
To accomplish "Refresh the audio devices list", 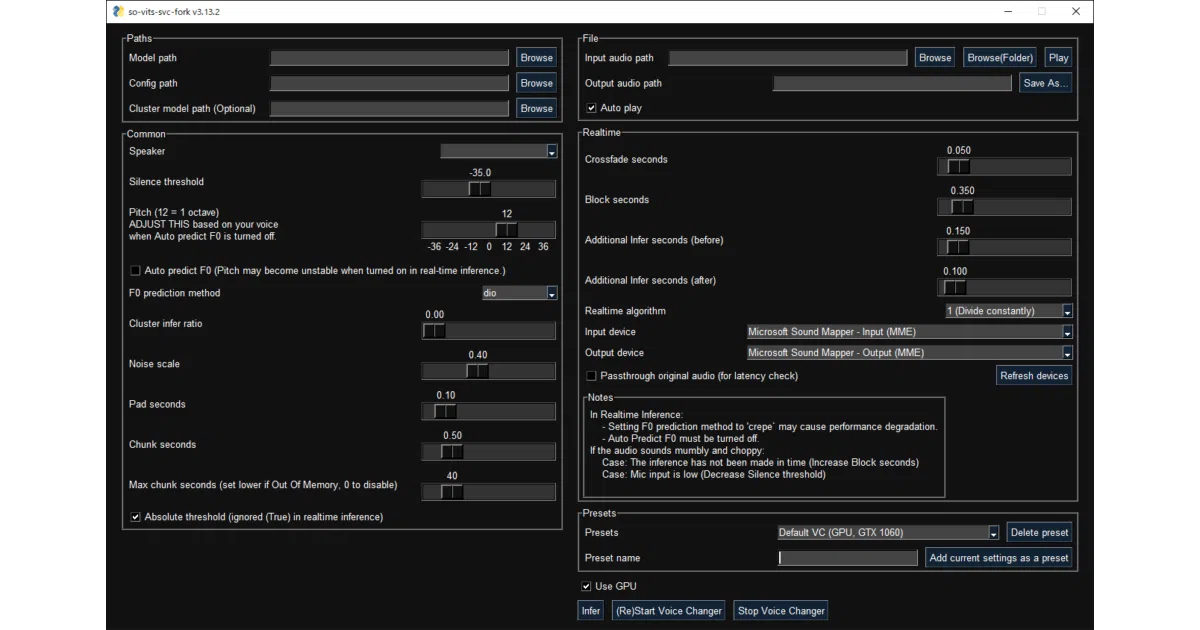I will click(x=1034, y=376).
